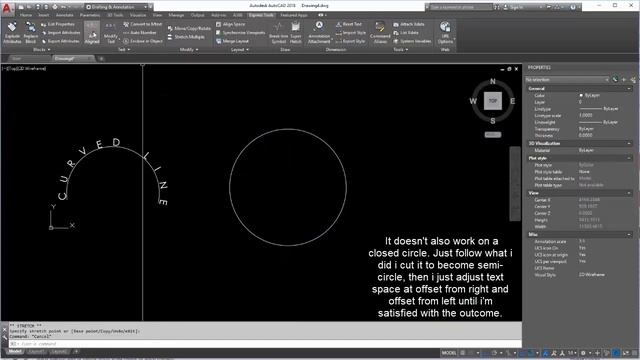Expand the Modify panel dropdown
Image resolution: width=640 pixels, height=360 pixels.
(189, 49)
